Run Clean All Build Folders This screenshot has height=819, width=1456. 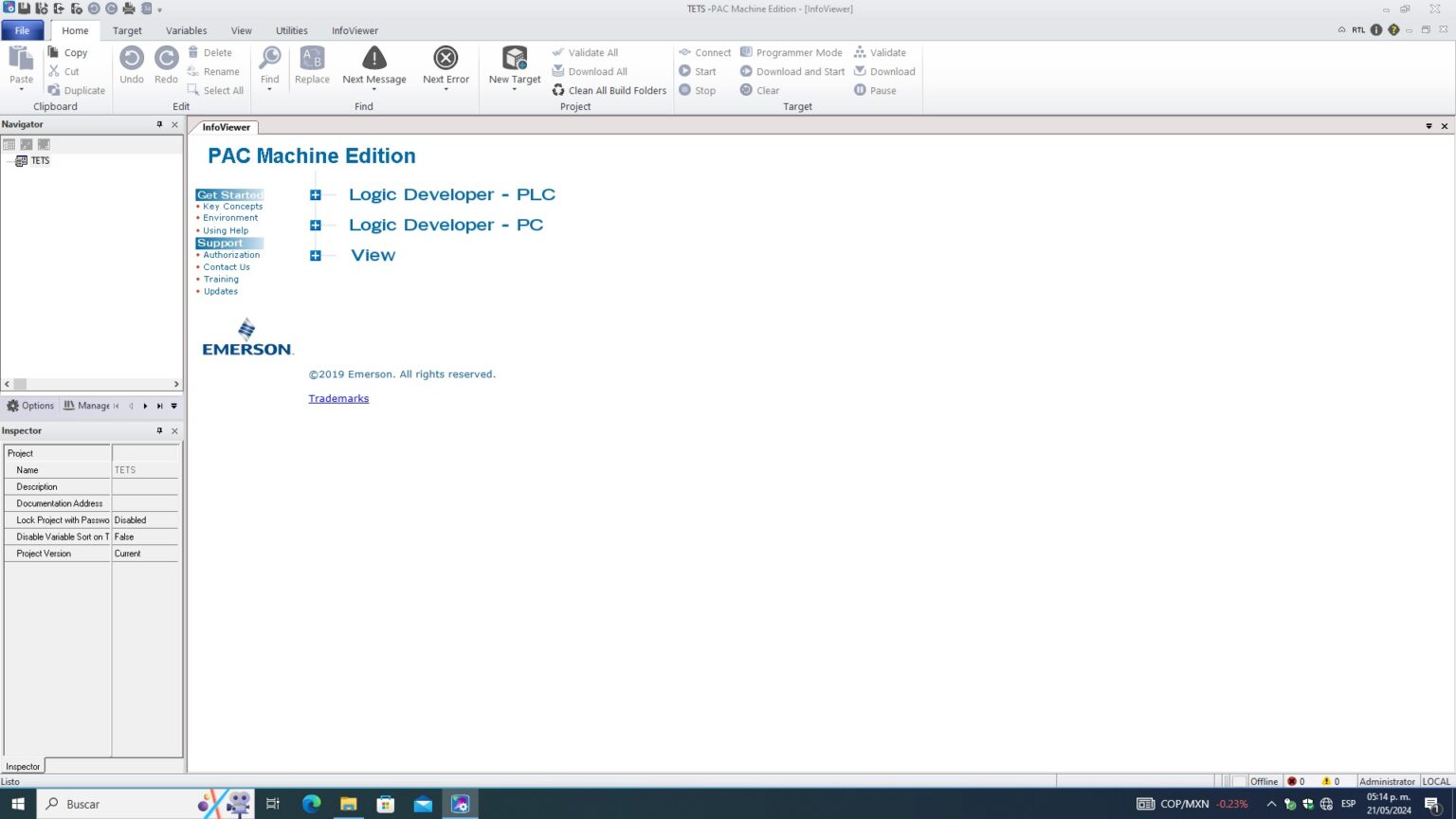610,90
